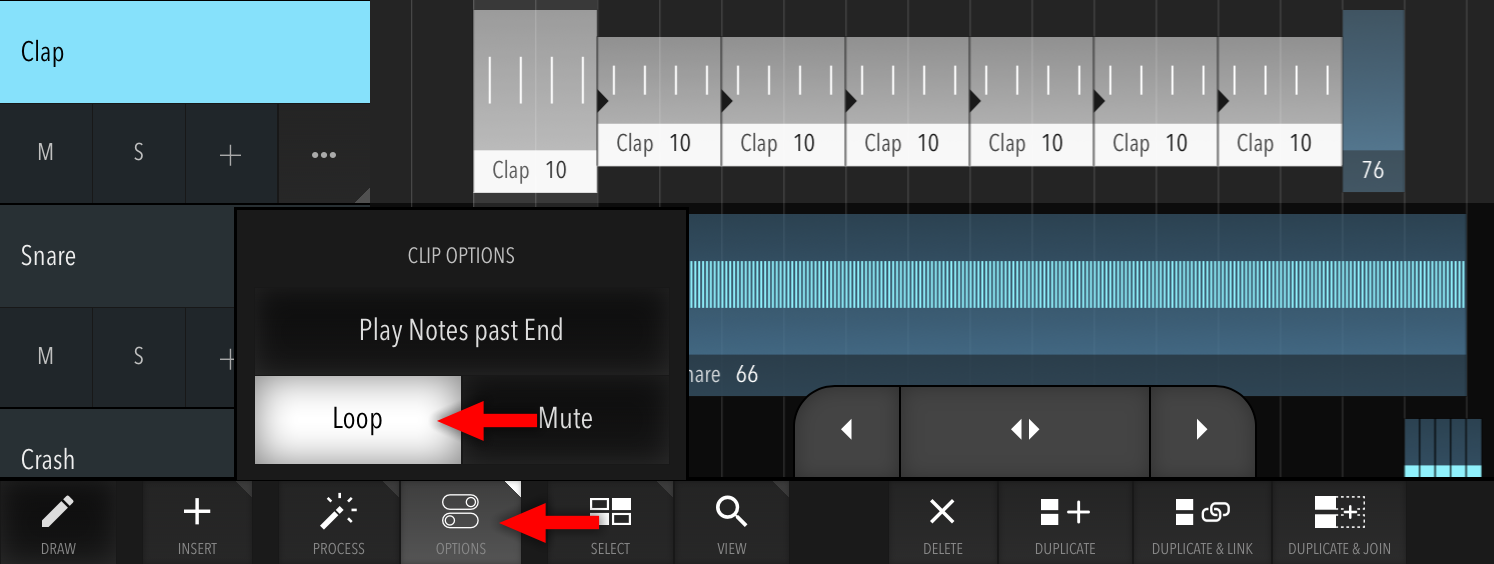Mute the Clap track
The height and width of the screenshot is (564, 1494).
tap(46, 154)
